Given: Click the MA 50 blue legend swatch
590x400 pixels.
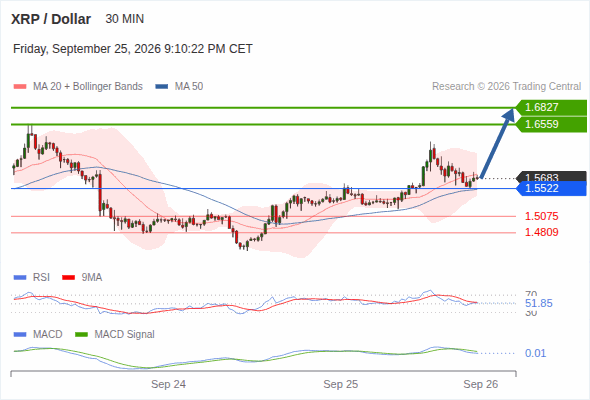Looking at the screenshot, I should tap(162, 87).
